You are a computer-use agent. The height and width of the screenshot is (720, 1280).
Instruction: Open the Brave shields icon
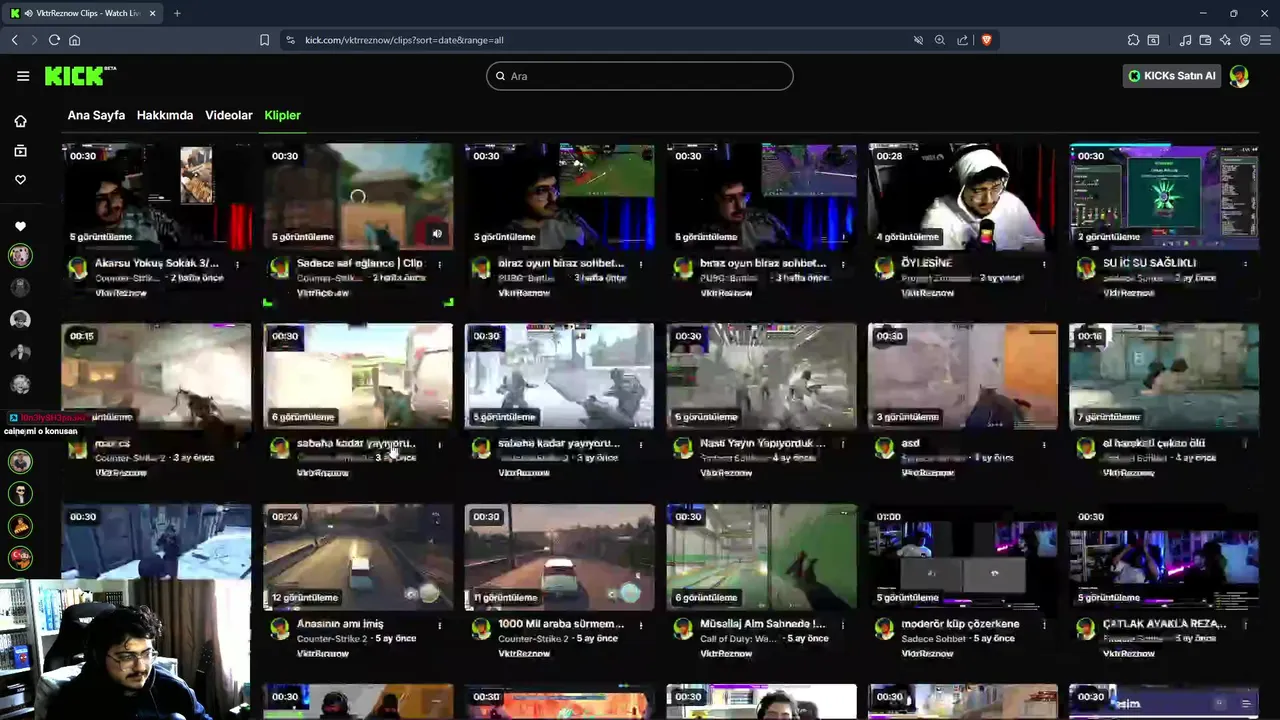[x=986, y=40]
